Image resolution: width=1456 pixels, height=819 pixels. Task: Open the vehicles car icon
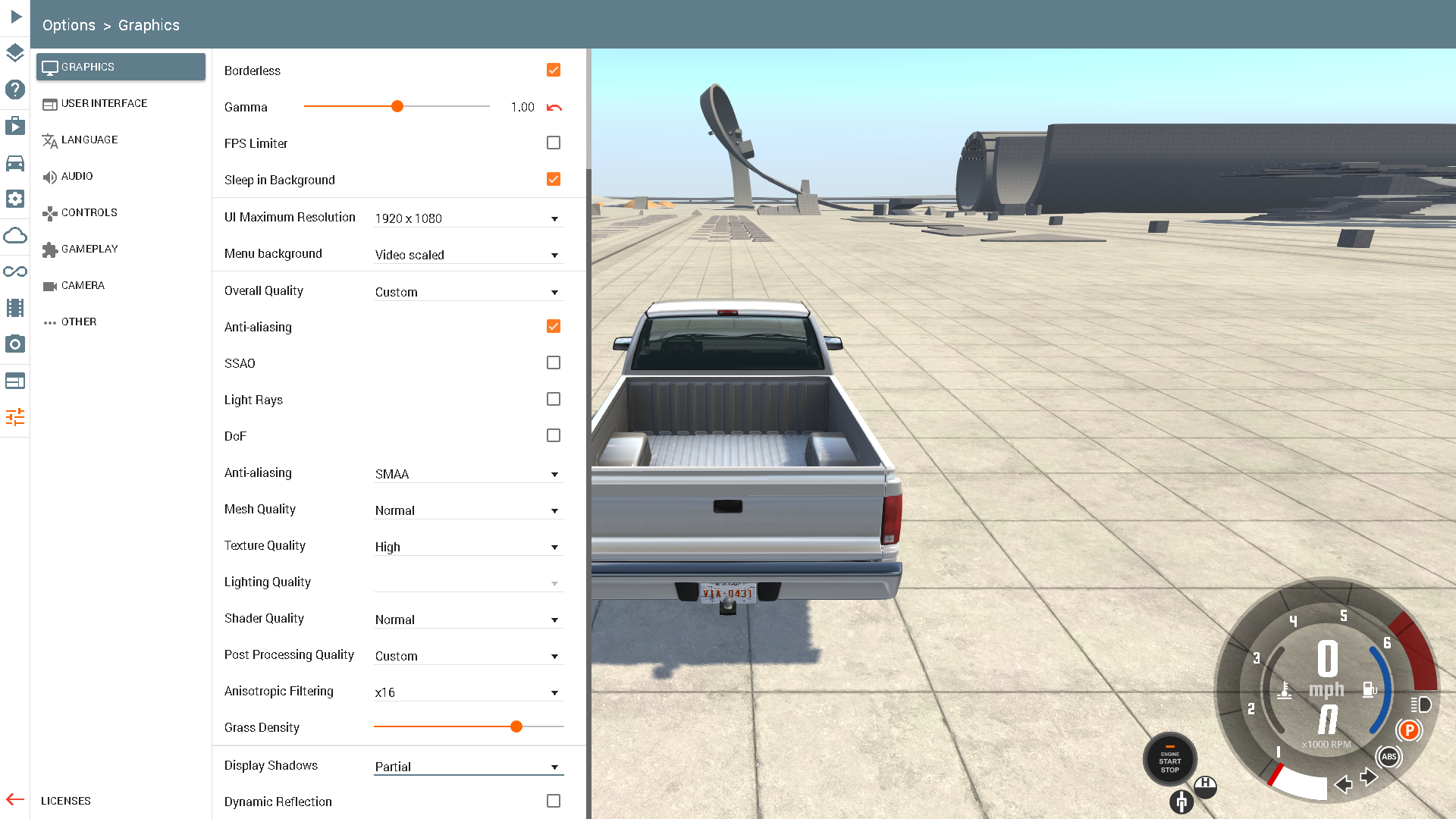pos(15,162)
